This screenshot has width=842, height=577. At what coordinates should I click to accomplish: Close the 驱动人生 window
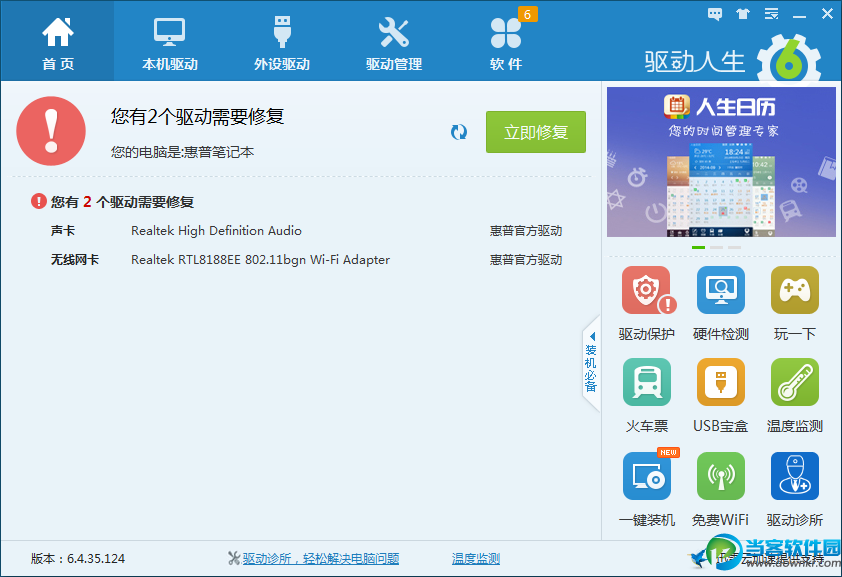(x=828, y=14)
